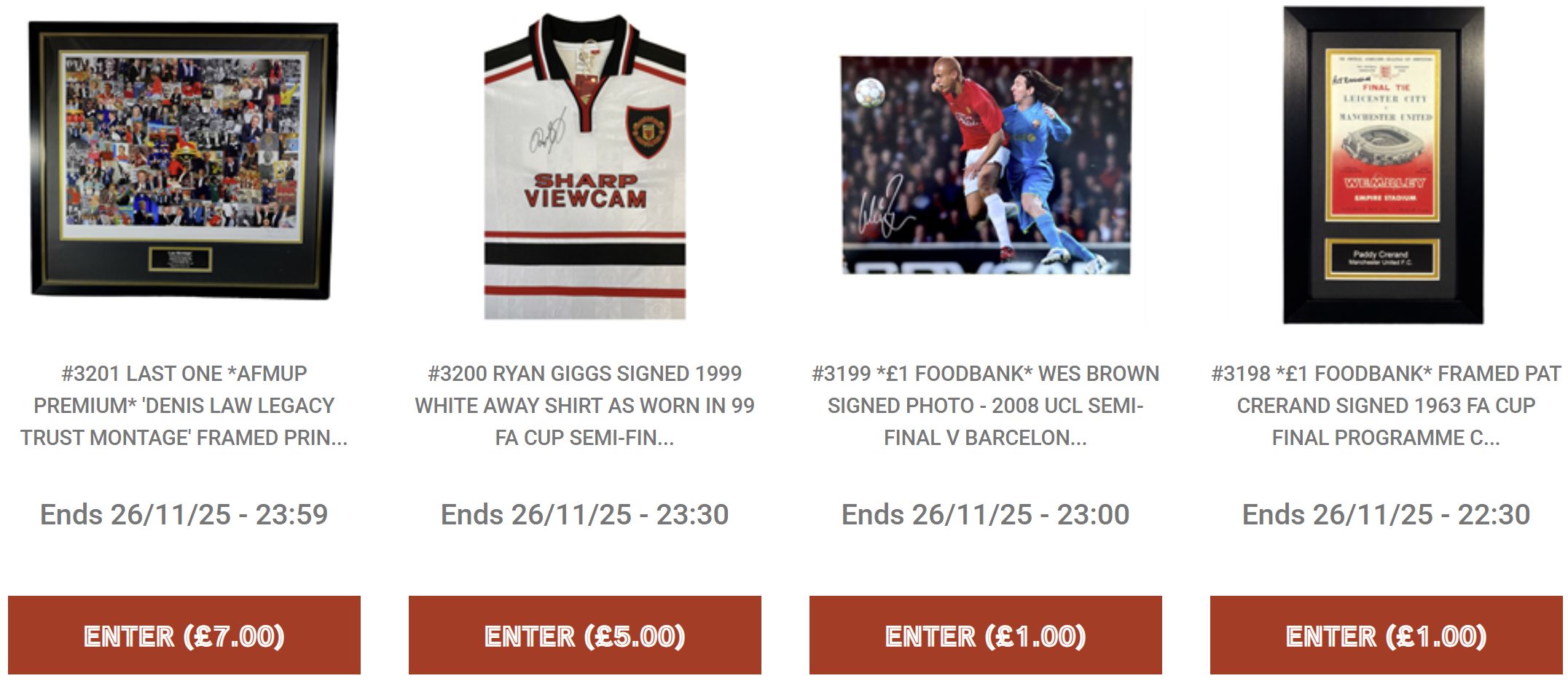Click the 'Ends 26/11/25 - 23:00' text

click(985, 514)
